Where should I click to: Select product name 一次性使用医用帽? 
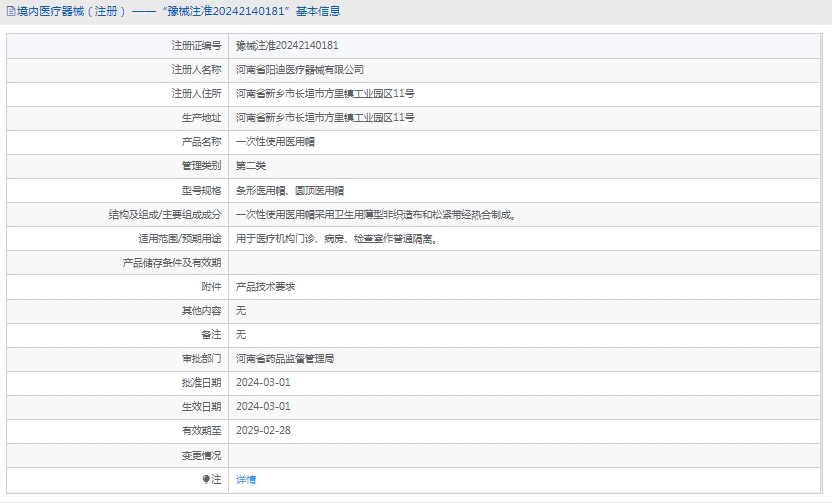275,142
